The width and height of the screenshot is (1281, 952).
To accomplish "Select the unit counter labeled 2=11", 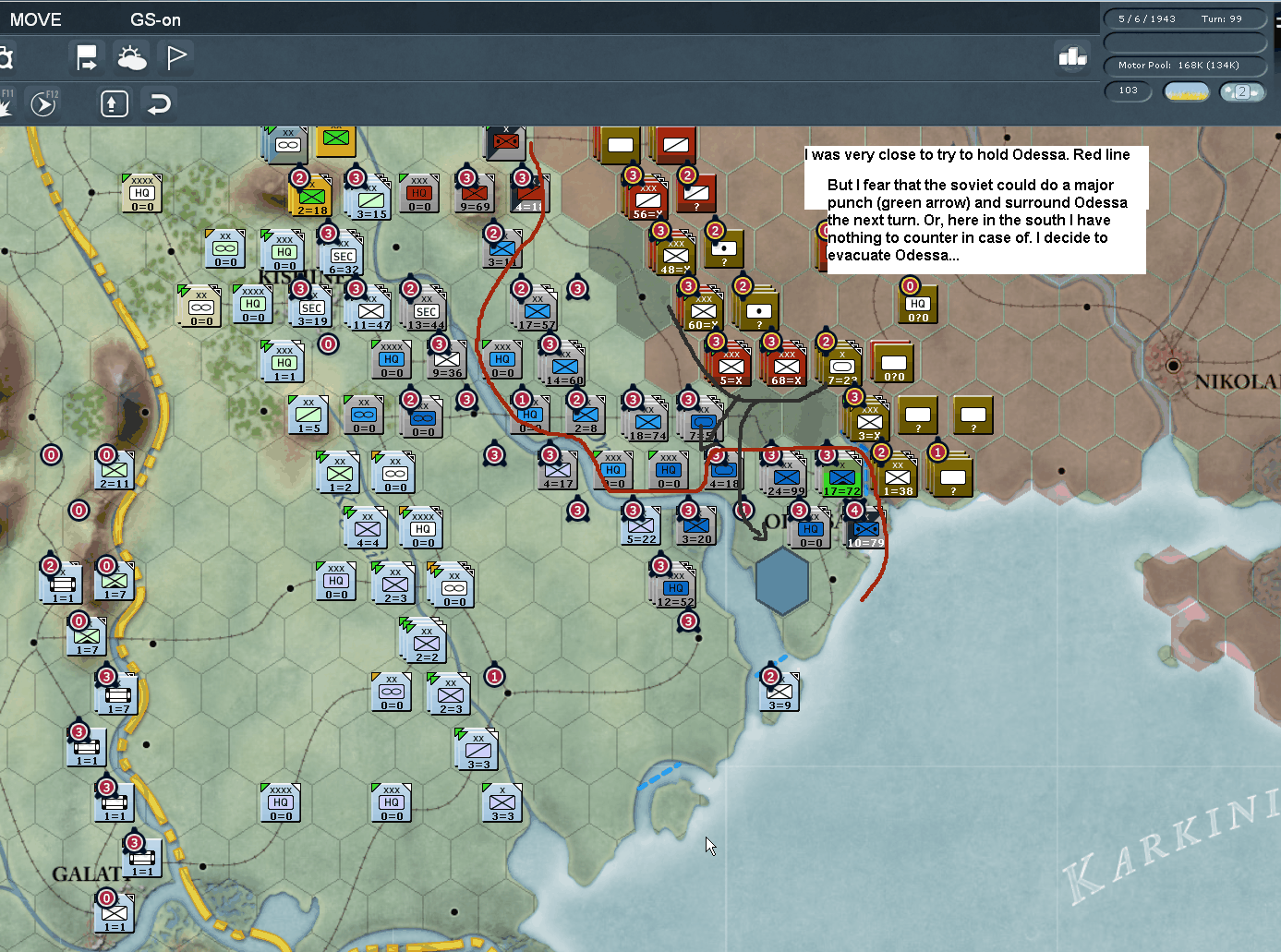I will pos(115,470).
